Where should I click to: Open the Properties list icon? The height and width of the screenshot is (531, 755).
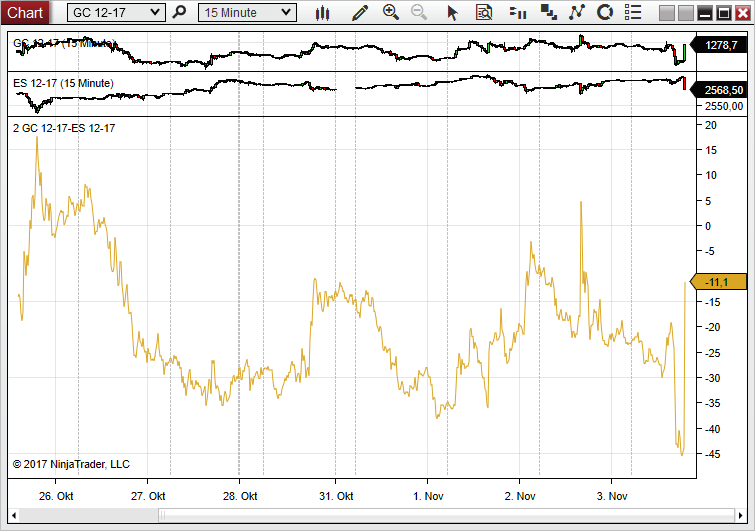tap(633, 13)
